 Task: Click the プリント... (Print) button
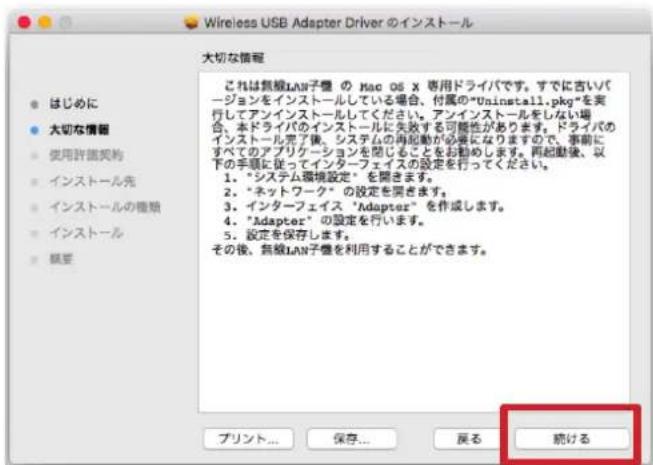click(x=249, y=438)
